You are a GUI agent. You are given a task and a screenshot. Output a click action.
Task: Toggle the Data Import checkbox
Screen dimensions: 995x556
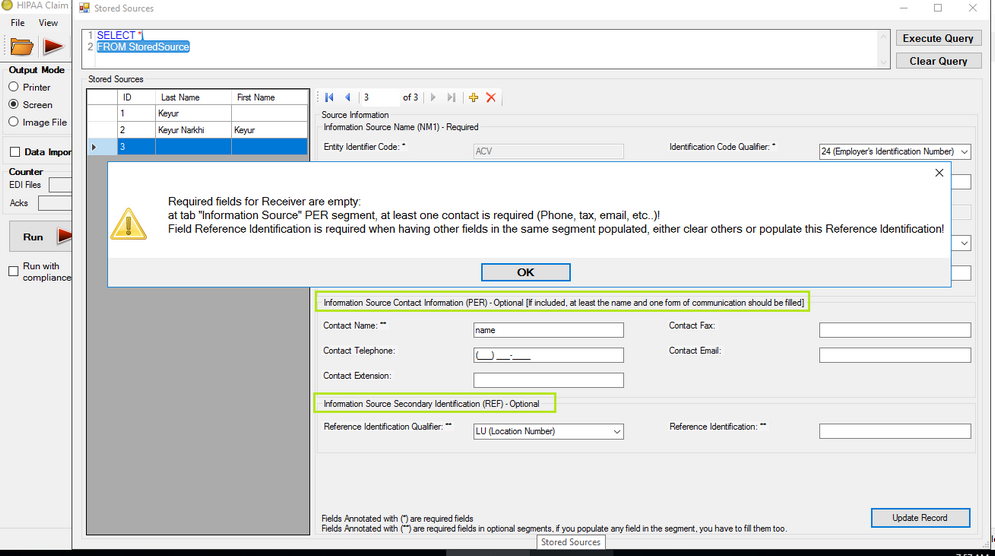coord(15,152)
